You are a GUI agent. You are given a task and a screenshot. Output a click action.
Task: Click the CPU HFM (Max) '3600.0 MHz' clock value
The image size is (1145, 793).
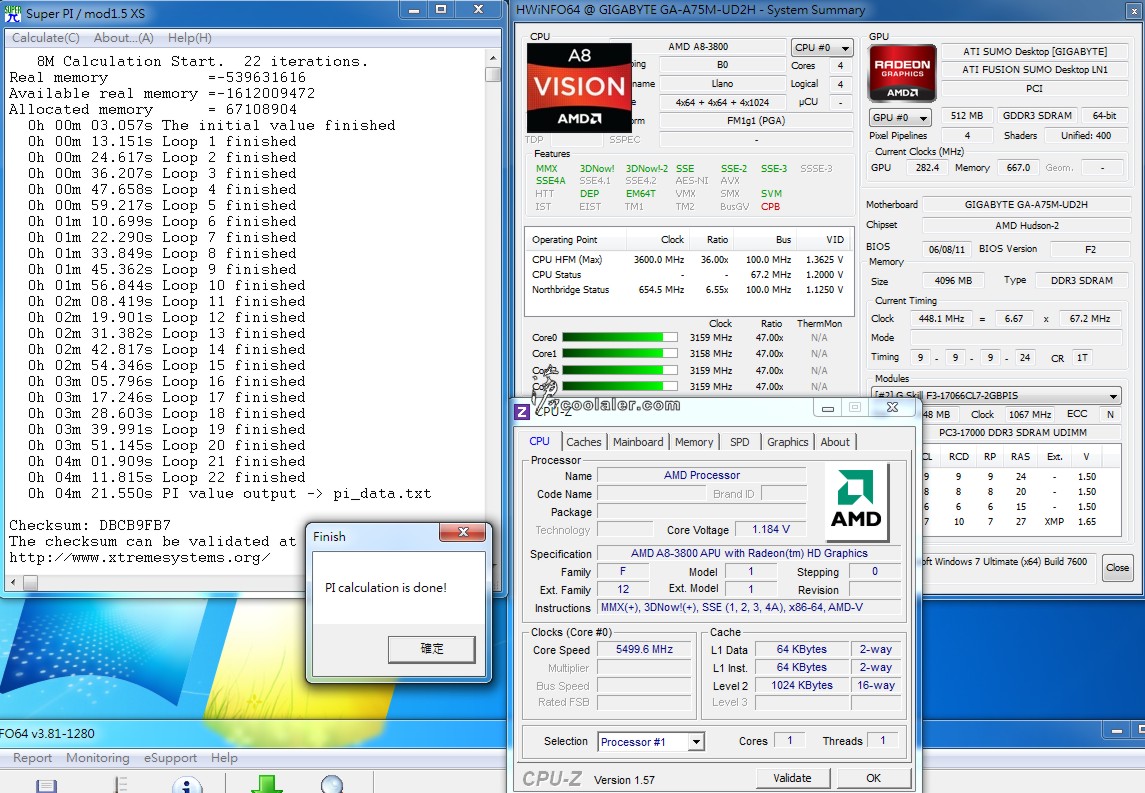[659, 260]
